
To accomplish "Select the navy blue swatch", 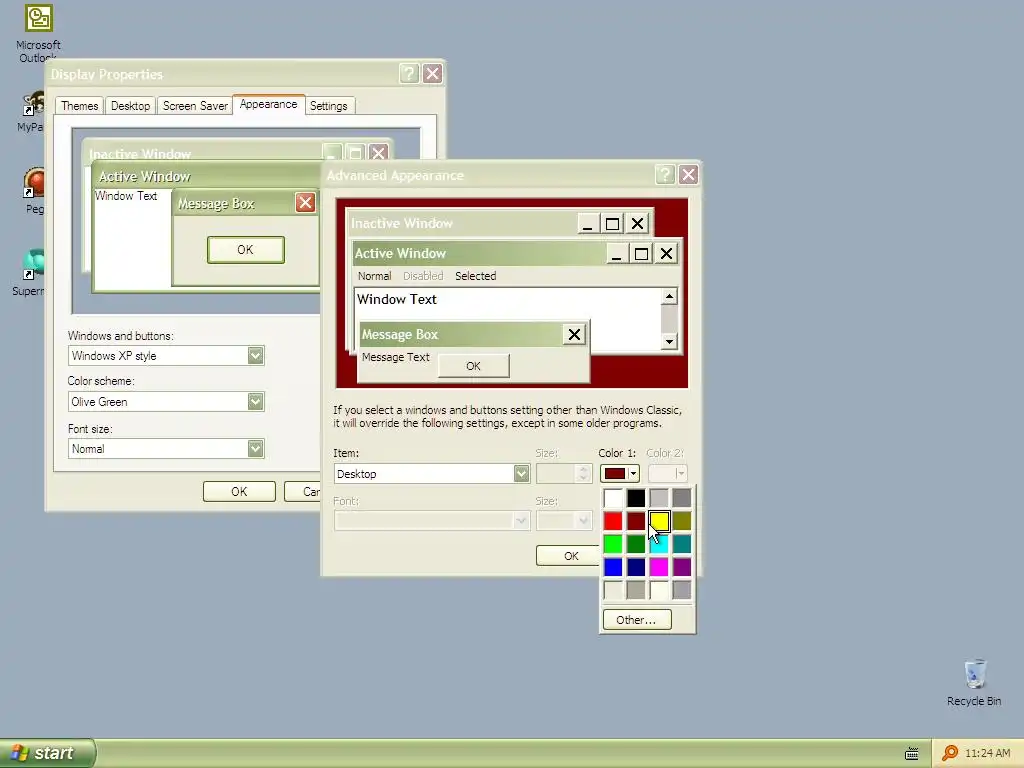I will pos(636,567).
